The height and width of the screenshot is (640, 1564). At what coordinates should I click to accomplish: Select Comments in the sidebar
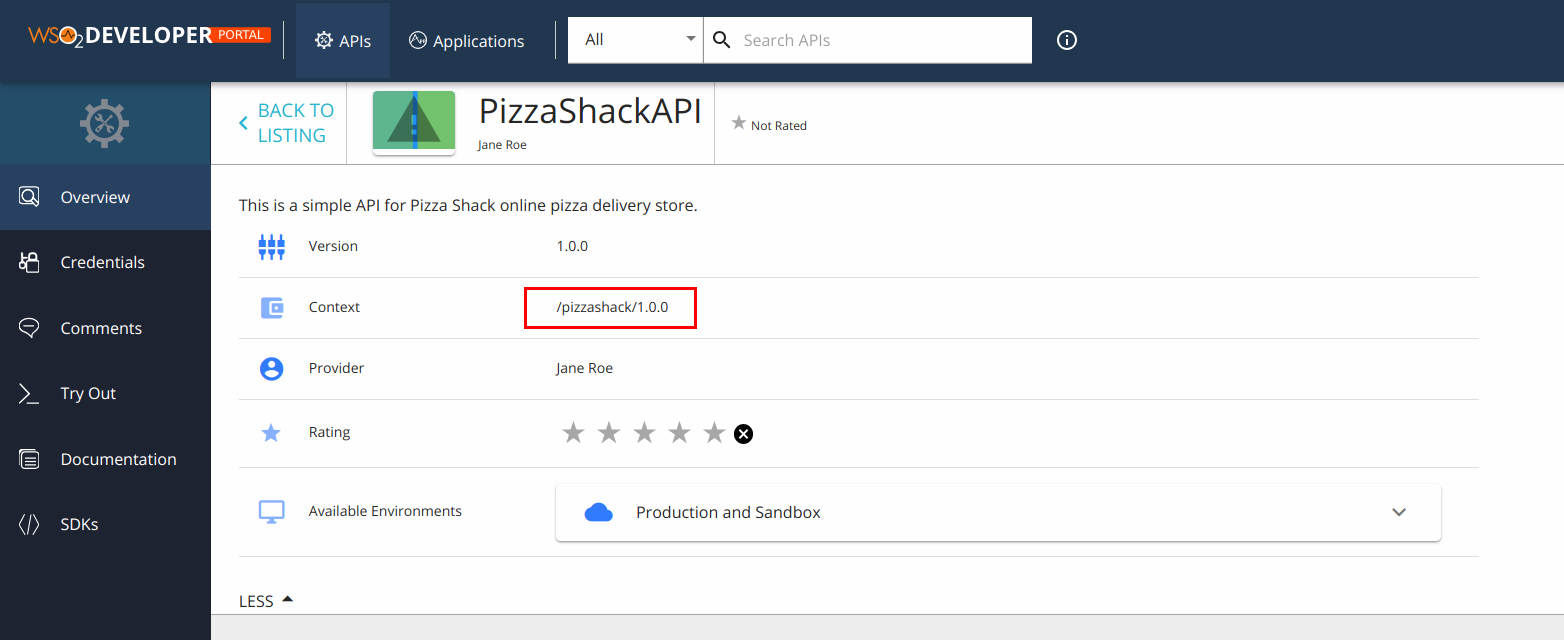[x=105, y=328]
